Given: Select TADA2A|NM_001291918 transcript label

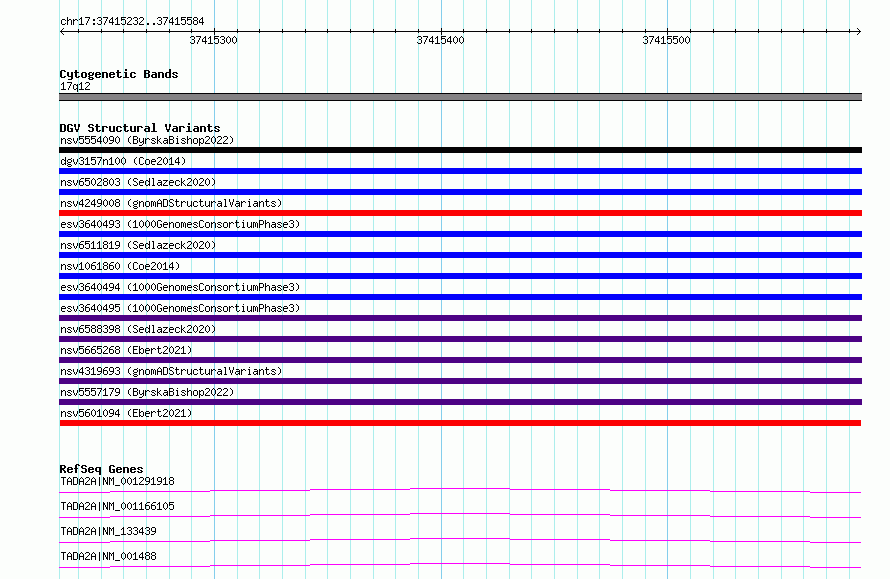Looking at the screenshot, I should pyautogui.click(x=117, y=481).
